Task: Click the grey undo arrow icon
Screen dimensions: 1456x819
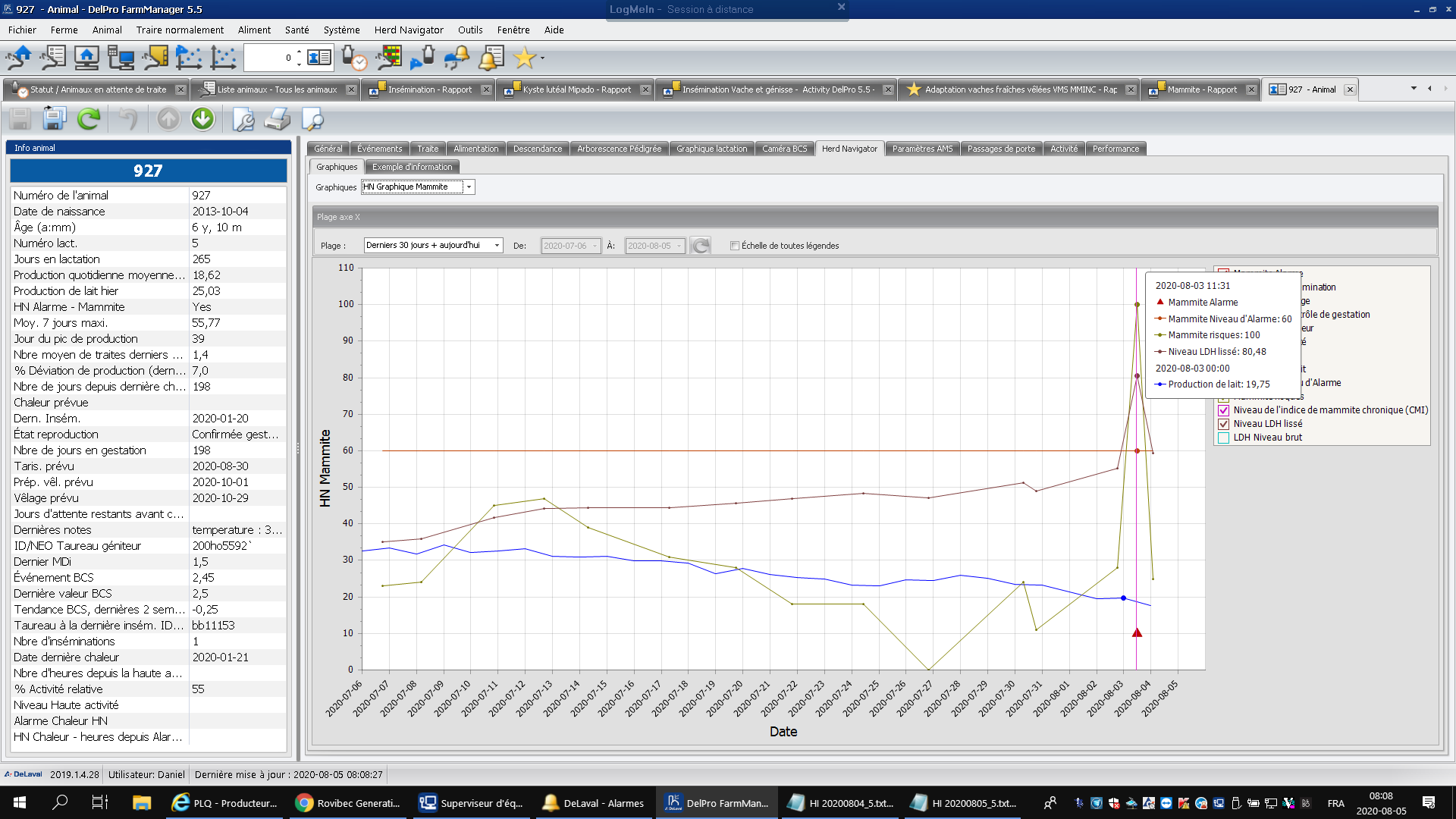Action: pos(128,119)
